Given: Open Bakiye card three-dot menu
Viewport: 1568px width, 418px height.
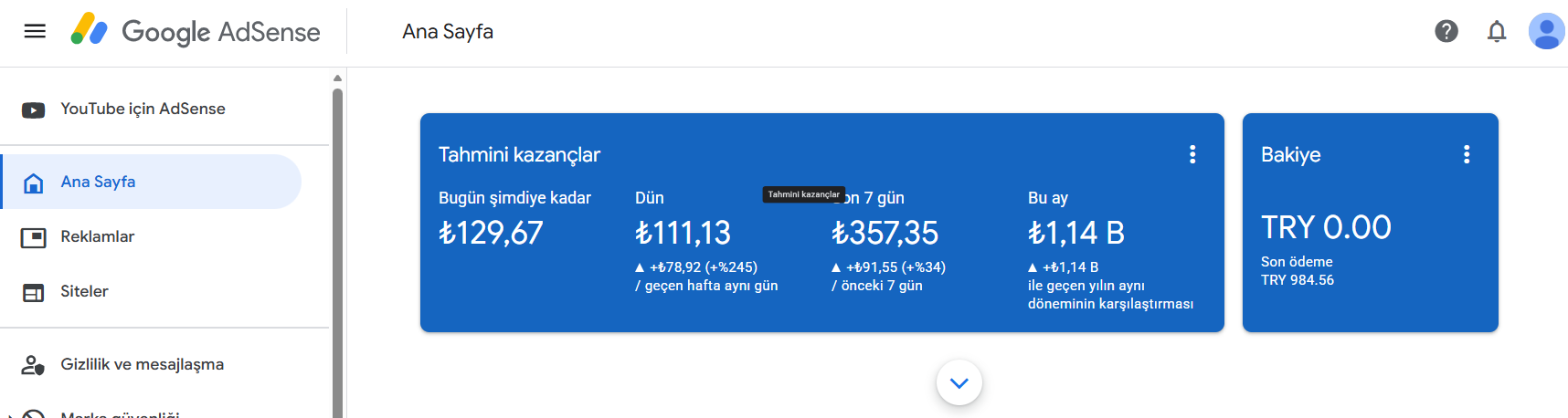Looking at the screenshot, I should (1467, 154).
